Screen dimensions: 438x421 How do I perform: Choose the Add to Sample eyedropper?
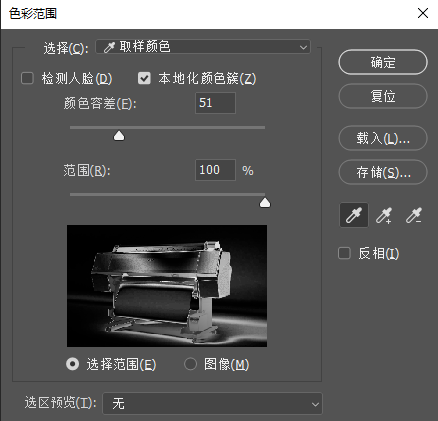(384, 215)
